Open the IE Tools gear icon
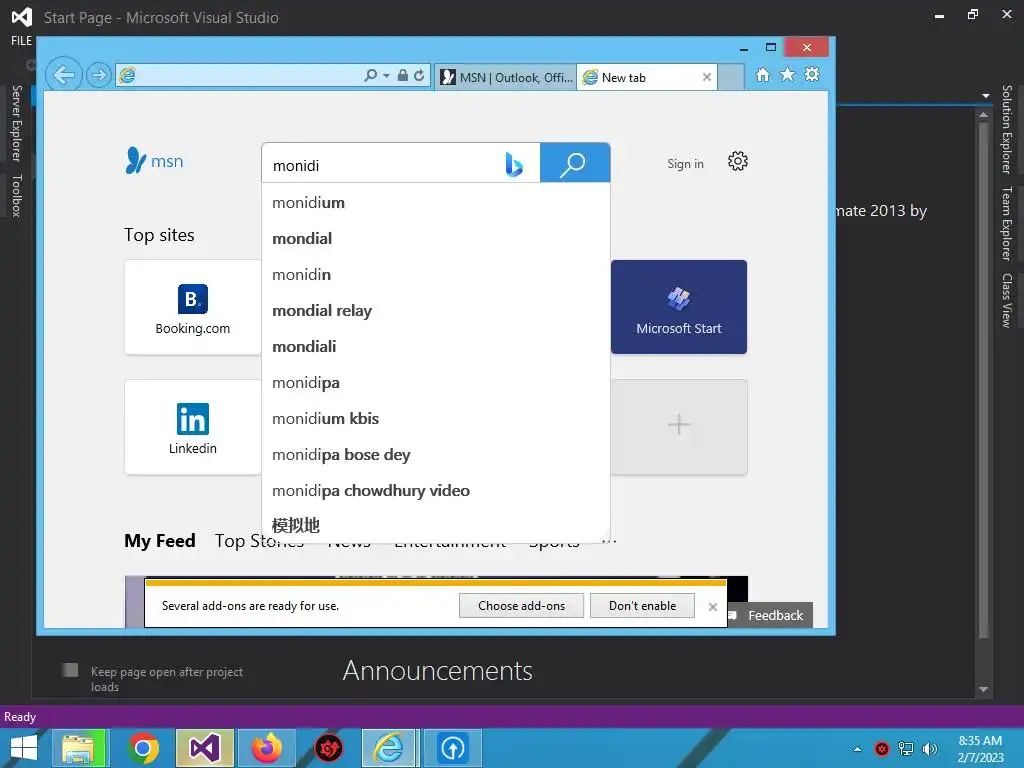1024x768 pixels. 812,74
